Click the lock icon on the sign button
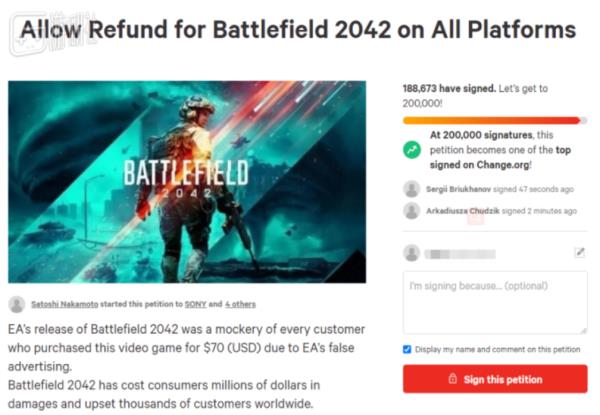 [x=453, y=380]
